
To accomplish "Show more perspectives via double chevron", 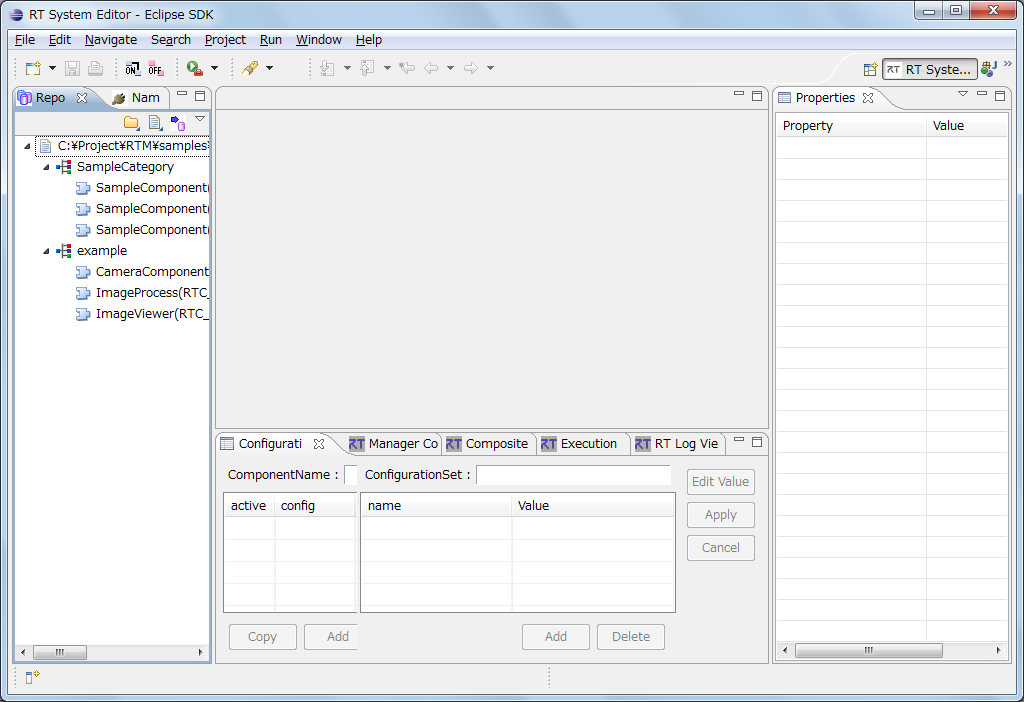I will [1008, 64].
